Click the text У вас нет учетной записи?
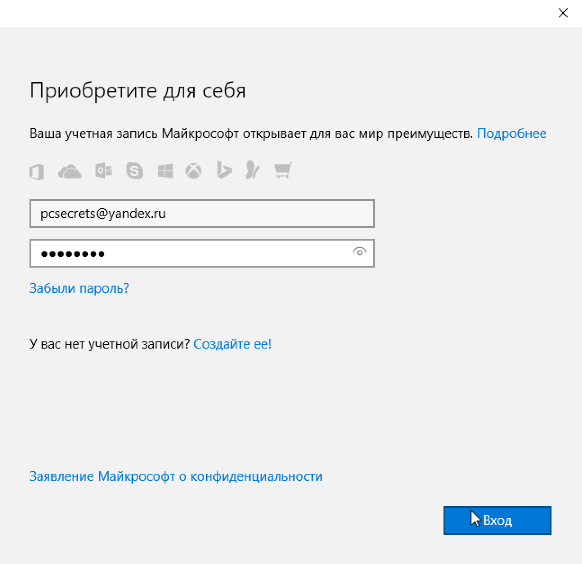The image size is (582, 564). [x=109, y=344]
